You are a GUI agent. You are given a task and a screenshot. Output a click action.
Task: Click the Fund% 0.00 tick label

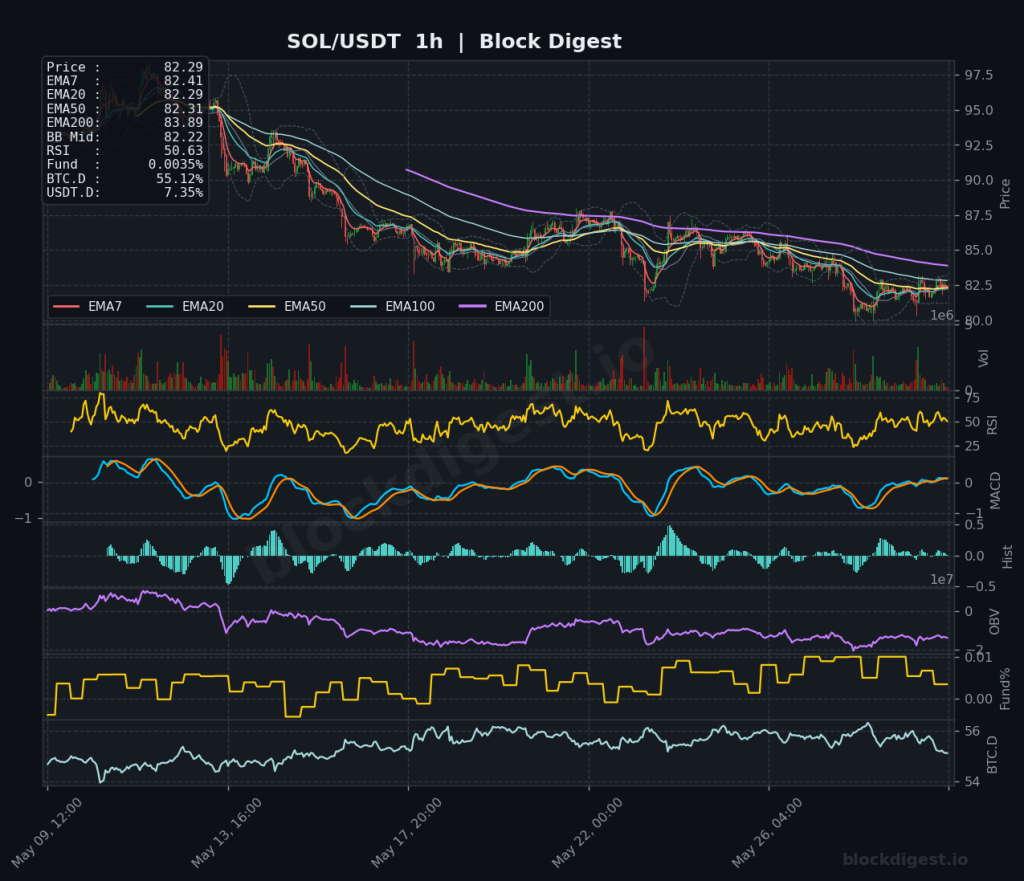[978, 699]
